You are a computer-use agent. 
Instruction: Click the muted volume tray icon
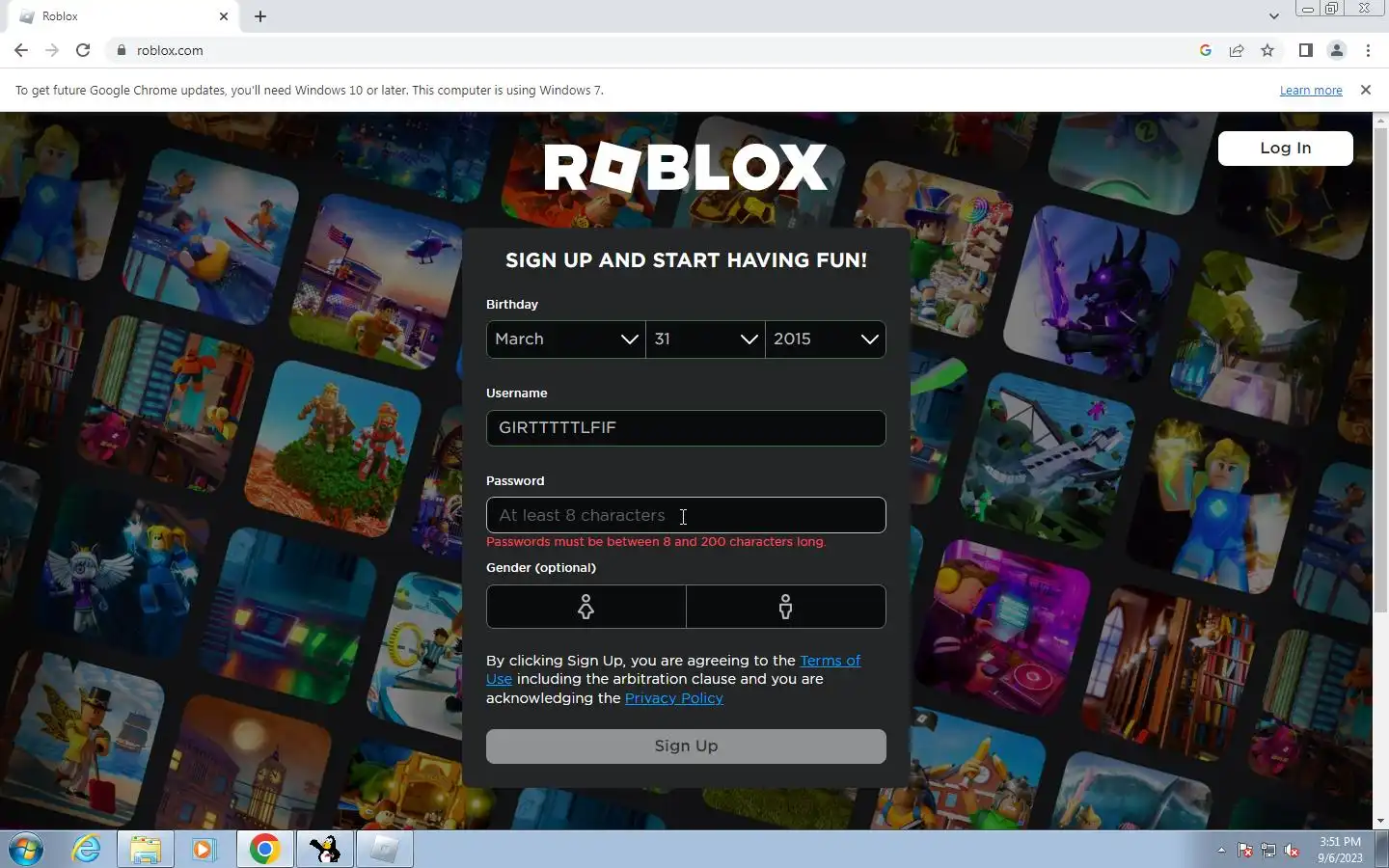1293,850
